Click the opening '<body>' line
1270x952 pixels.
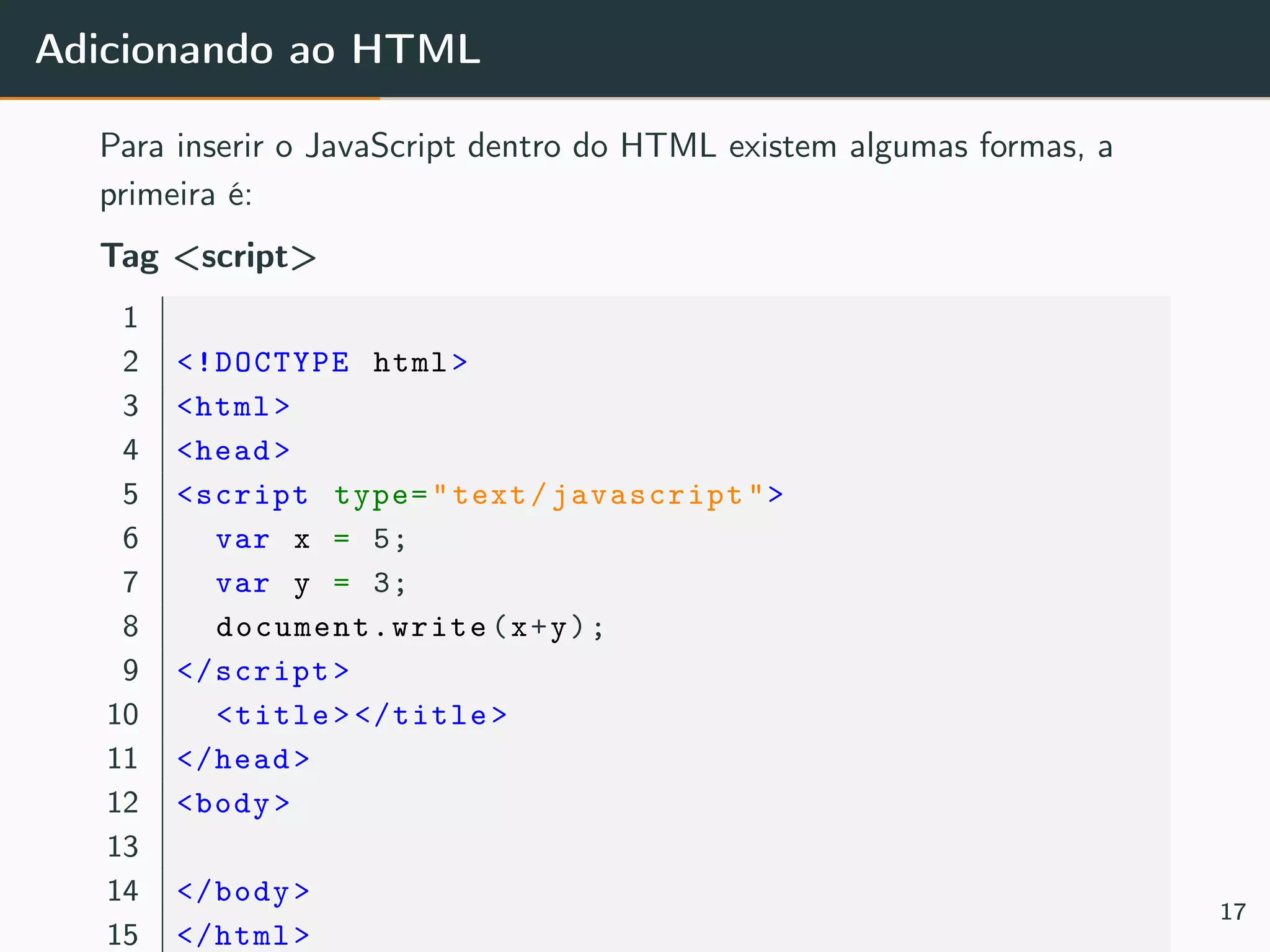(233, 804)
